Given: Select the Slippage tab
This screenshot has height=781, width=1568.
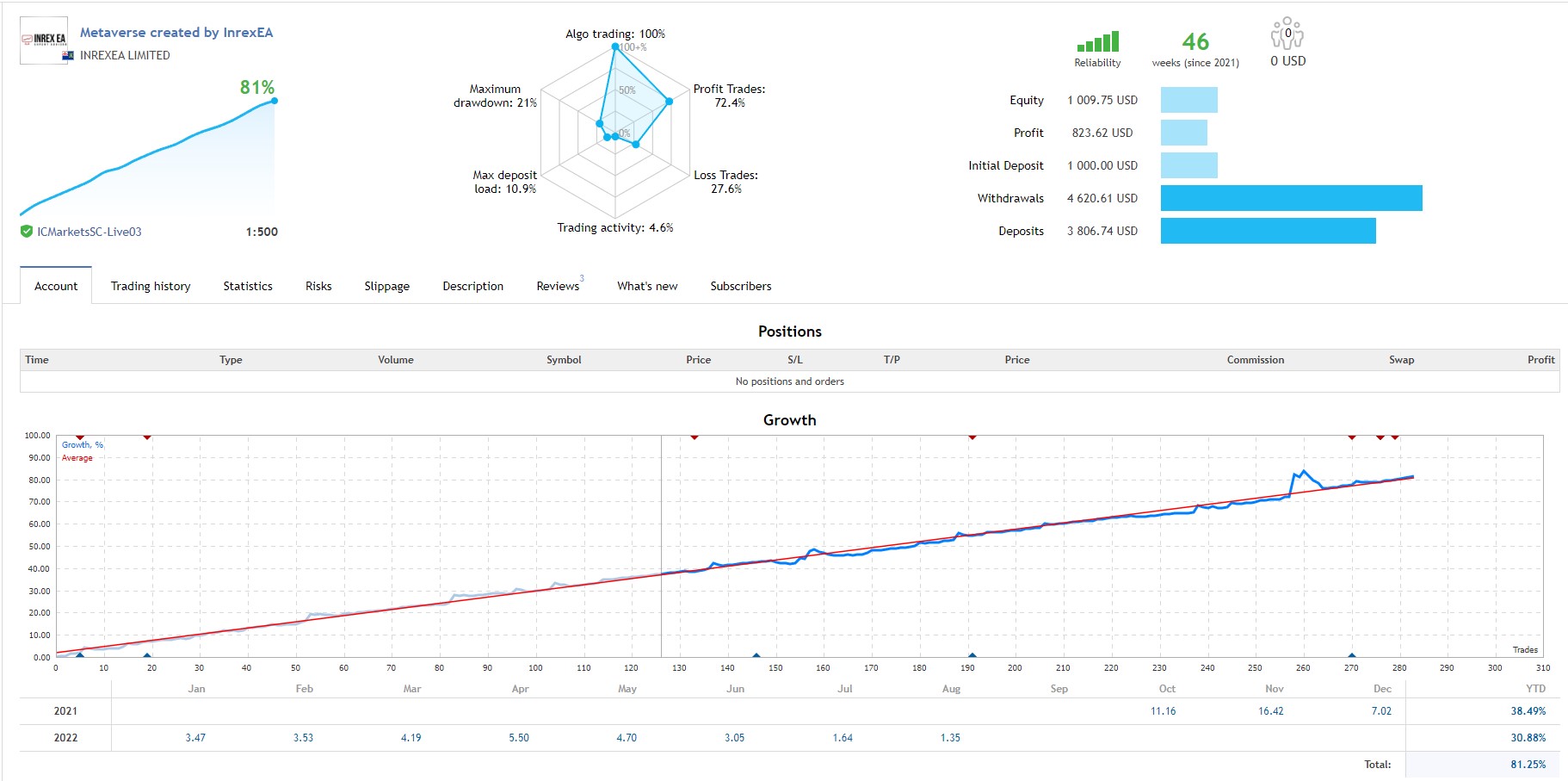Looking at the screenshot, I should coord(387,286).
